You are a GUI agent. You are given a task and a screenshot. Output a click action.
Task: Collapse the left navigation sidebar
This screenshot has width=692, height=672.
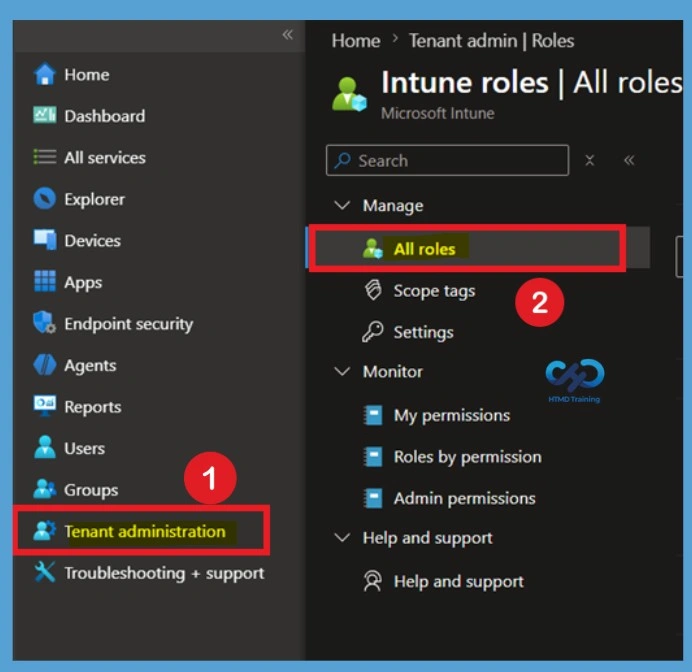click(288, 34)
